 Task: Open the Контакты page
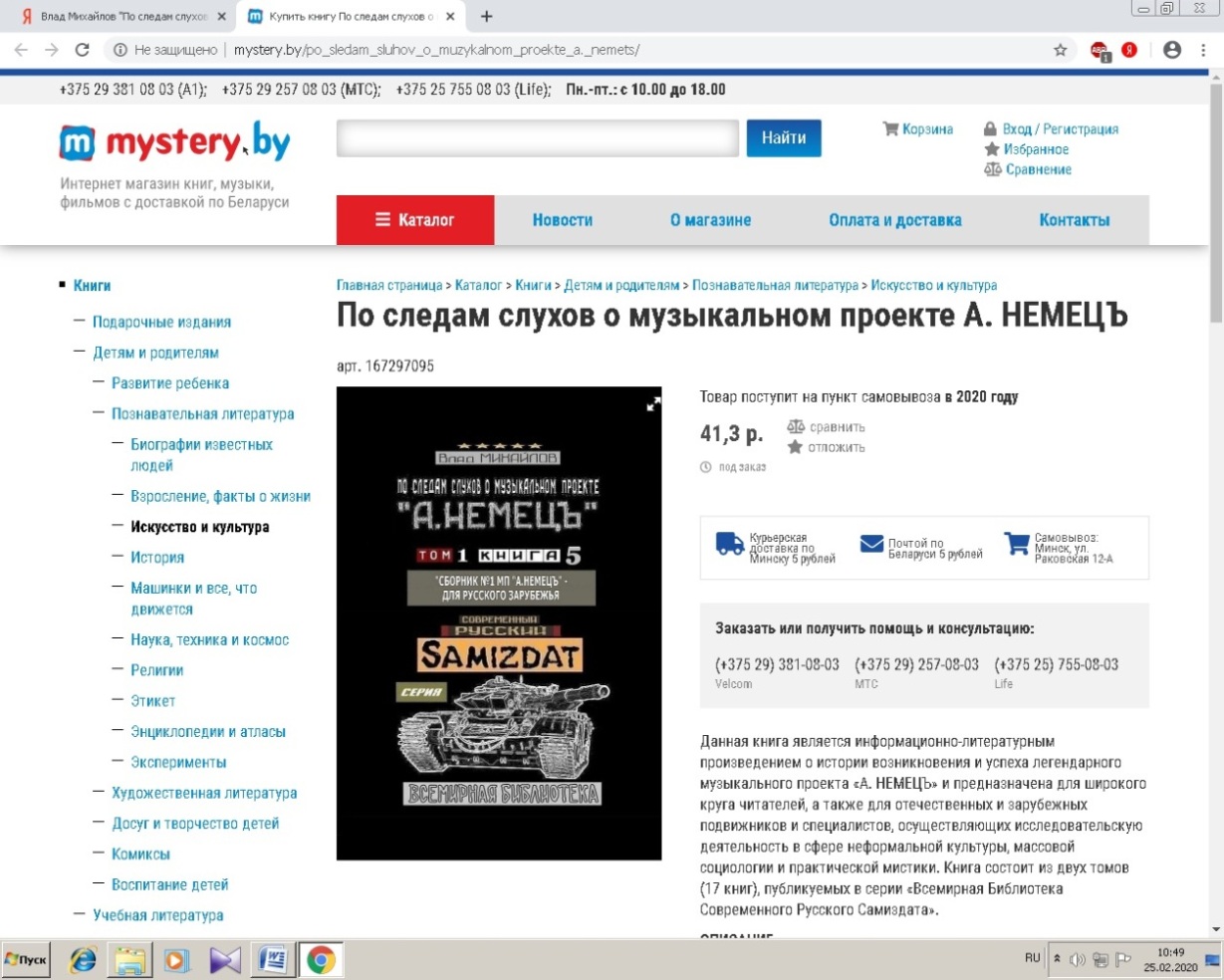[1075, 220]
